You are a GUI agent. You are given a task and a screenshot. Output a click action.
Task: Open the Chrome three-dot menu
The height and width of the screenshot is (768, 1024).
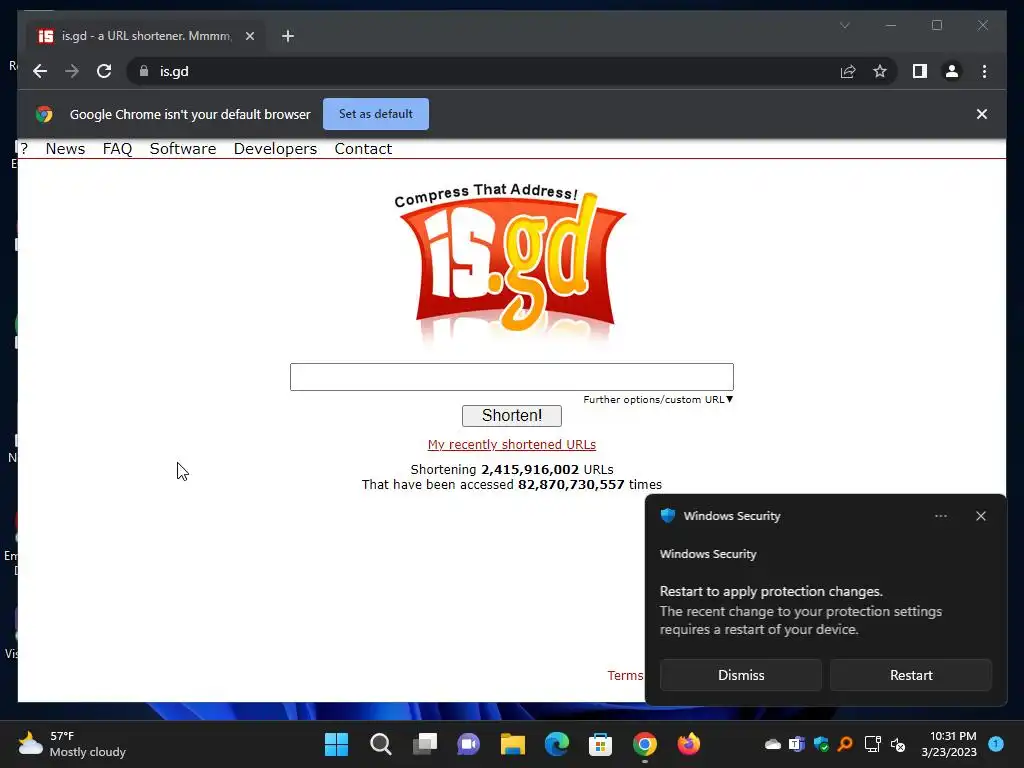[x=984, y=71]
